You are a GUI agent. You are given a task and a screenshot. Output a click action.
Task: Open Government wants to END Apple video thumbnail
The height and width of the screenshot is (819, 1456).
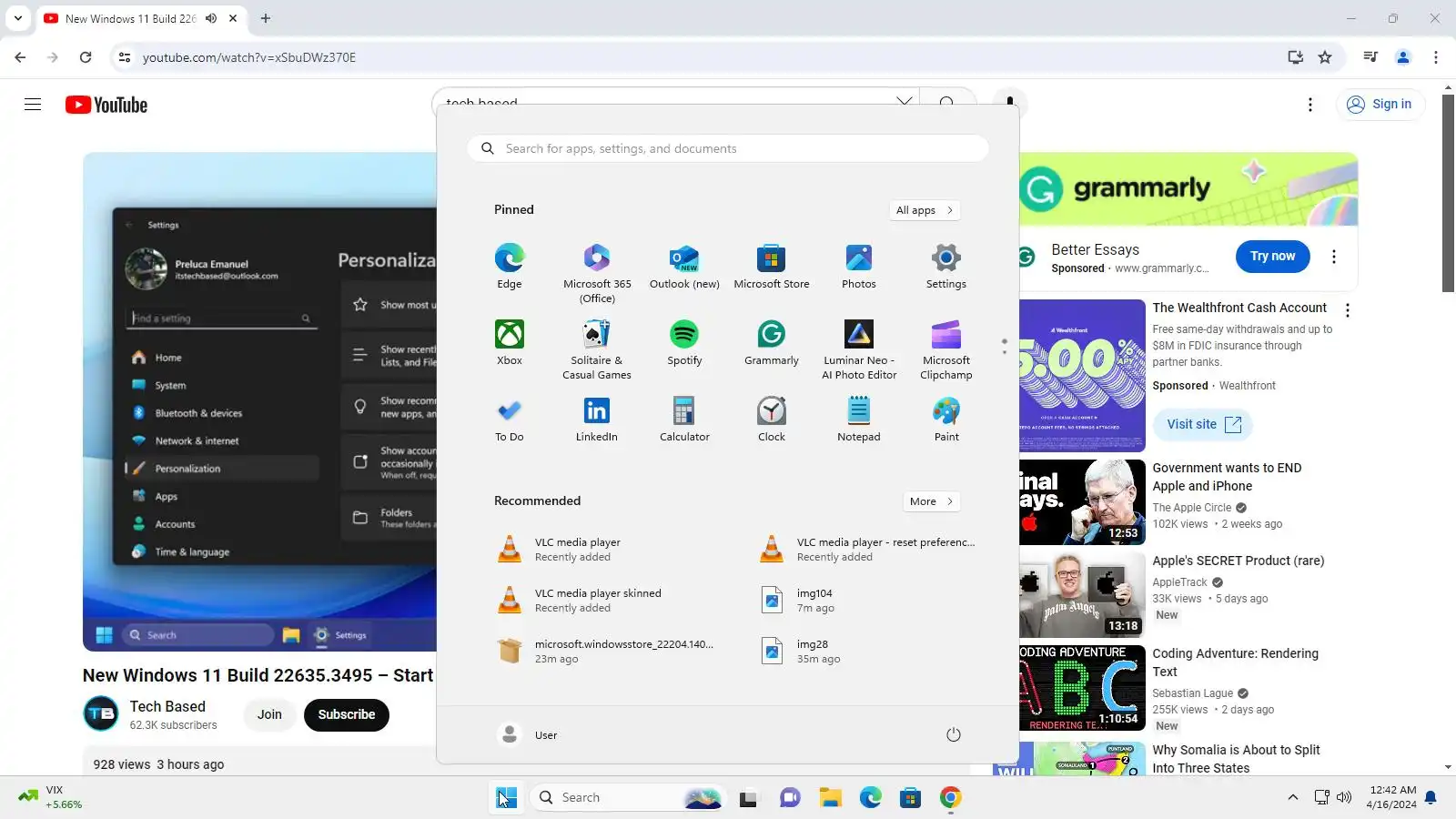(x=1082, y=501)
